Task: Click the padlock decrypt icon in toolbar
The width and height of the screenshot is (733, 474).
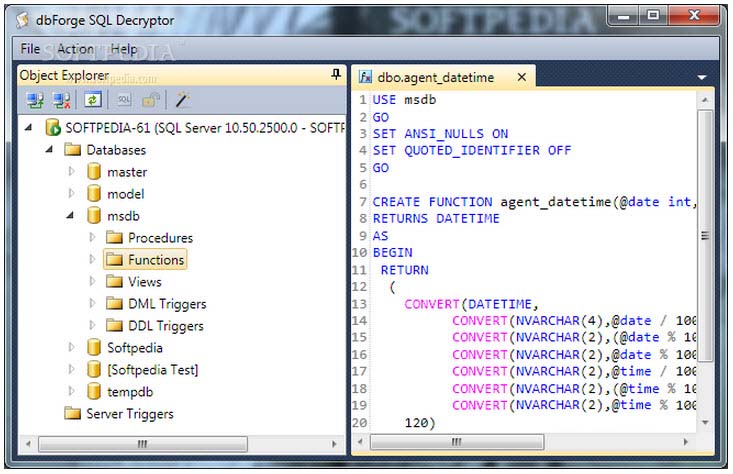Action: [x=150, y=100]
